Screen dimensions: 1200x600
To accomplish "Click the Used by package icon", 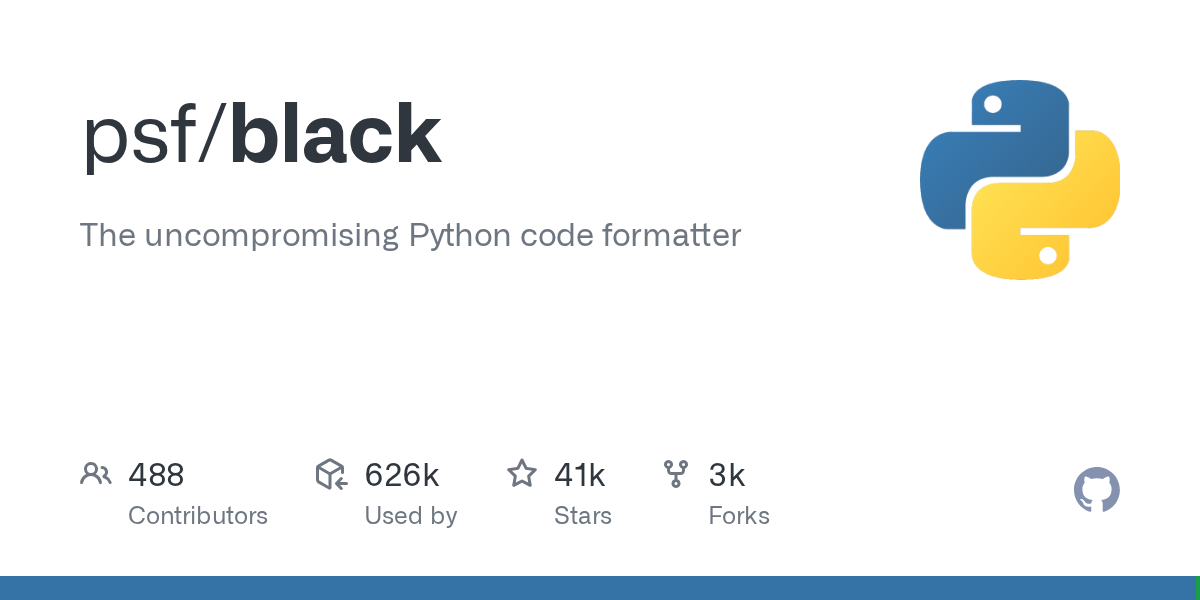I will point(331,474).
